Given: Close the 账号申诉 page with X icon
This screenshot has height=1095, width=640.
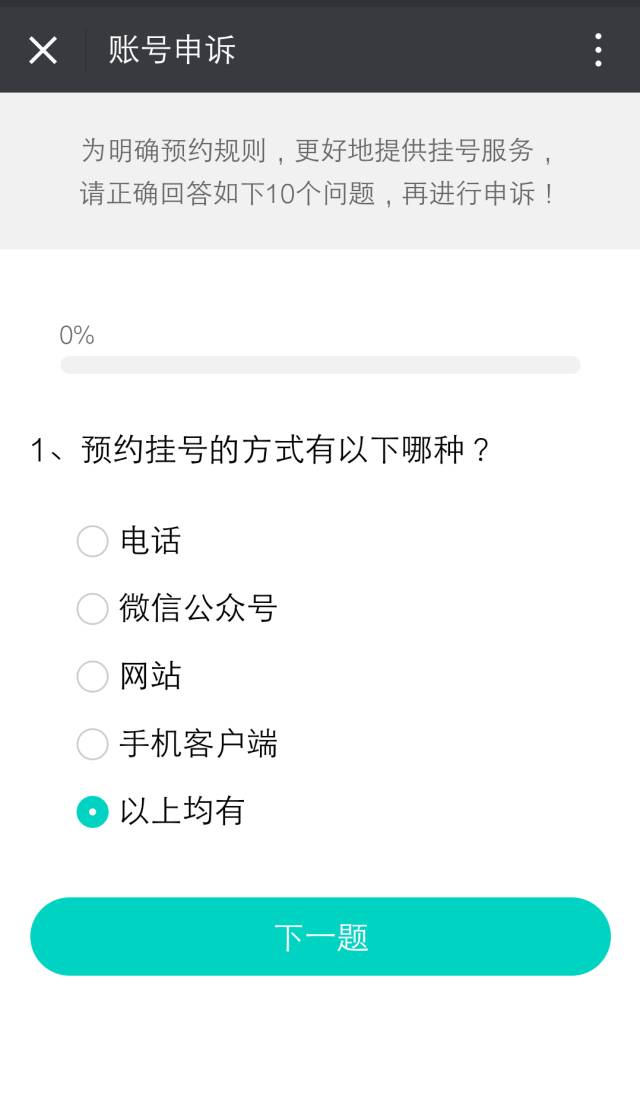Looking at the screenshot, I should click(x=43, y=50).
